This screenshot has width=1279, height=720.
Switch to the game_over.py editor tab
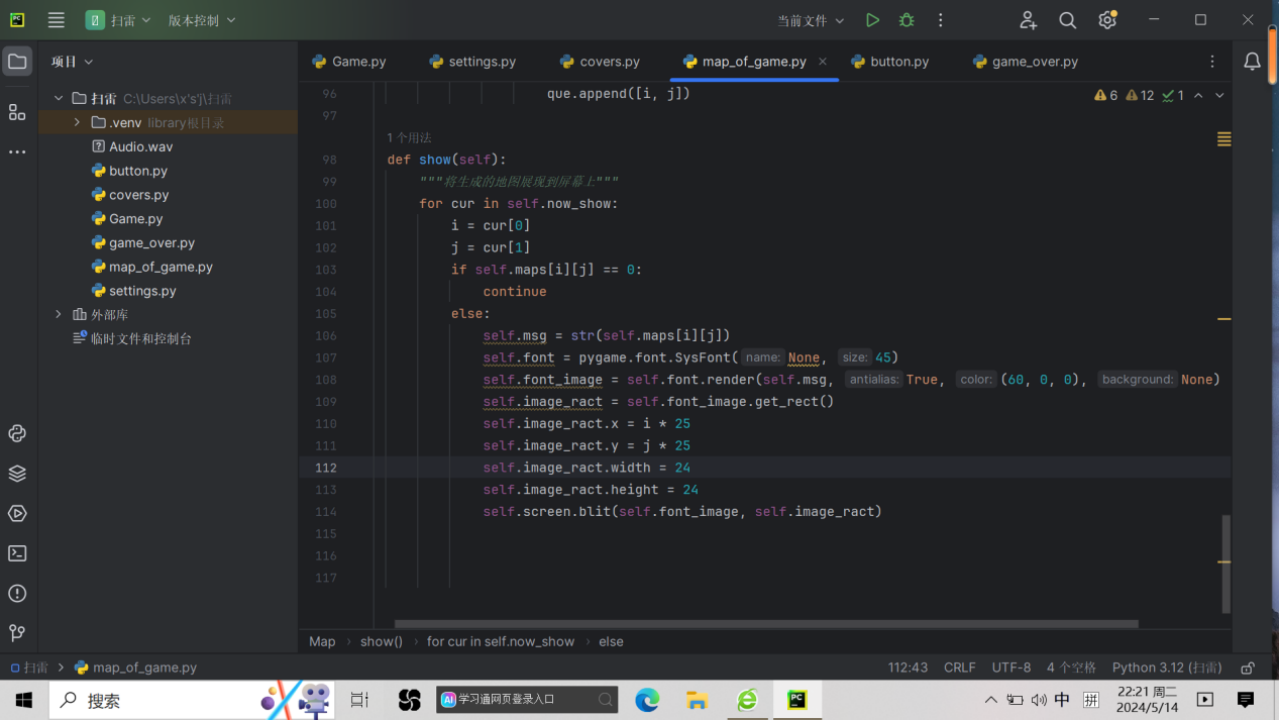[1025, 61]
